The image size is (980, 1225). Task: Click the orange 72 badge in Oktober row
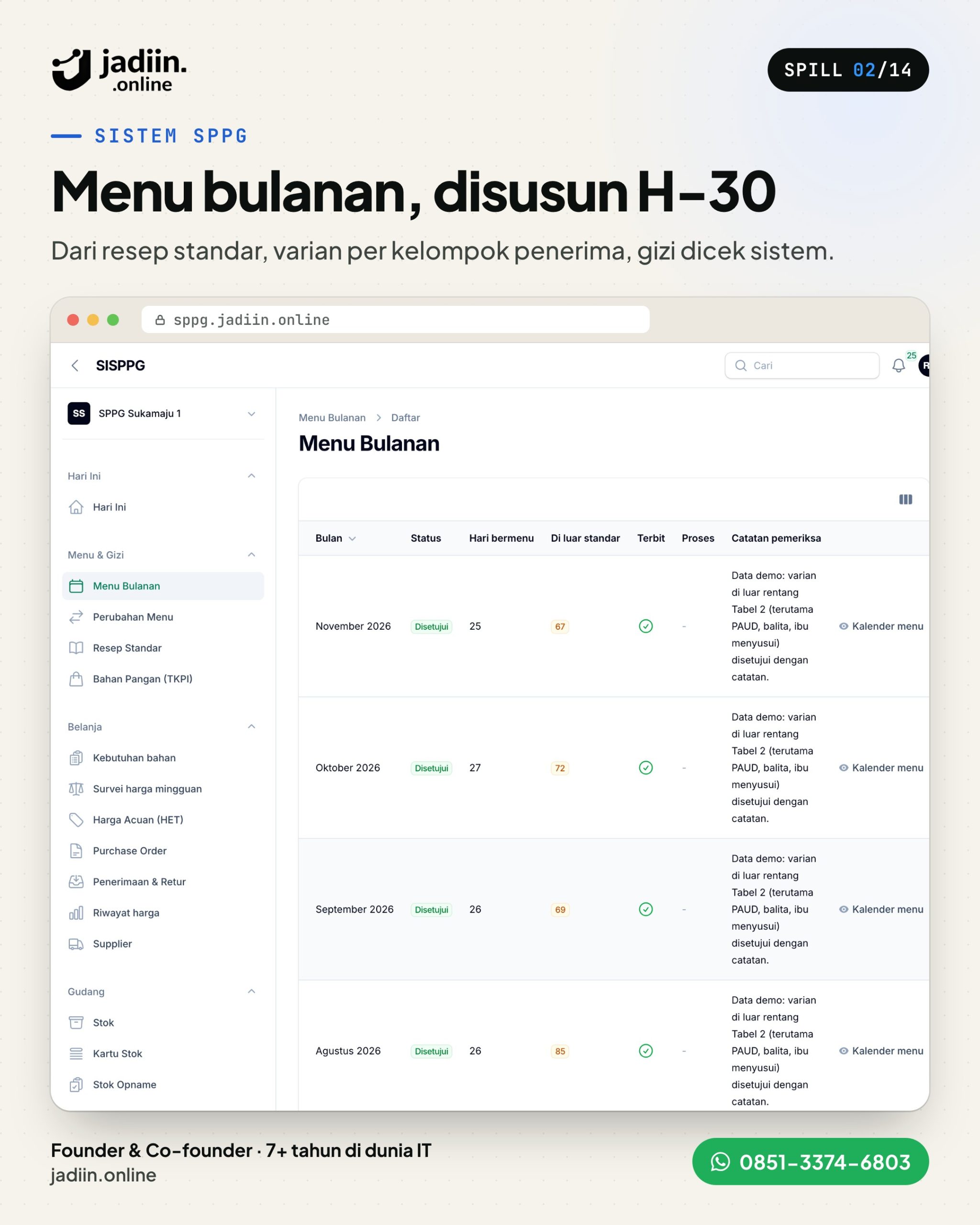559,768
